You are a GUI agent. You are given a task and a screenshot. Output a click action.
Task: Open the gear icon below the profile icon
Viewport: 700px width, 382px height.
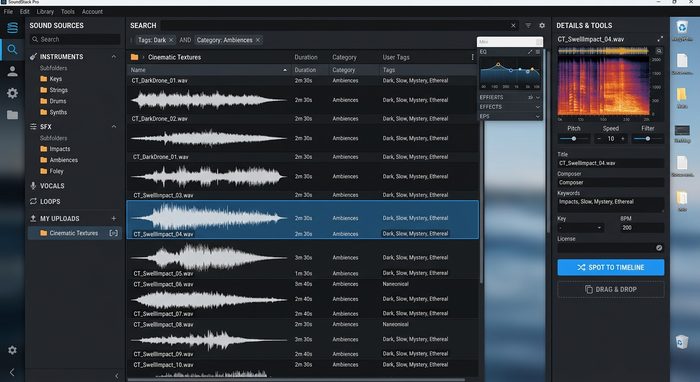coord(12,93)
